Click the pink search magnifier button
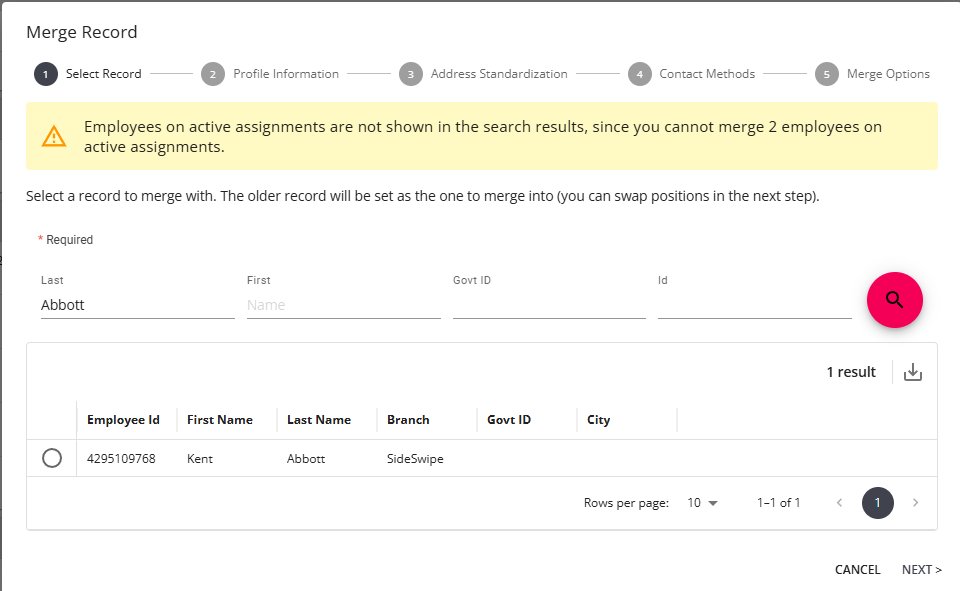The height and width of the screenshot is (591, 960). pyautogui.click(x=894, y=300)
